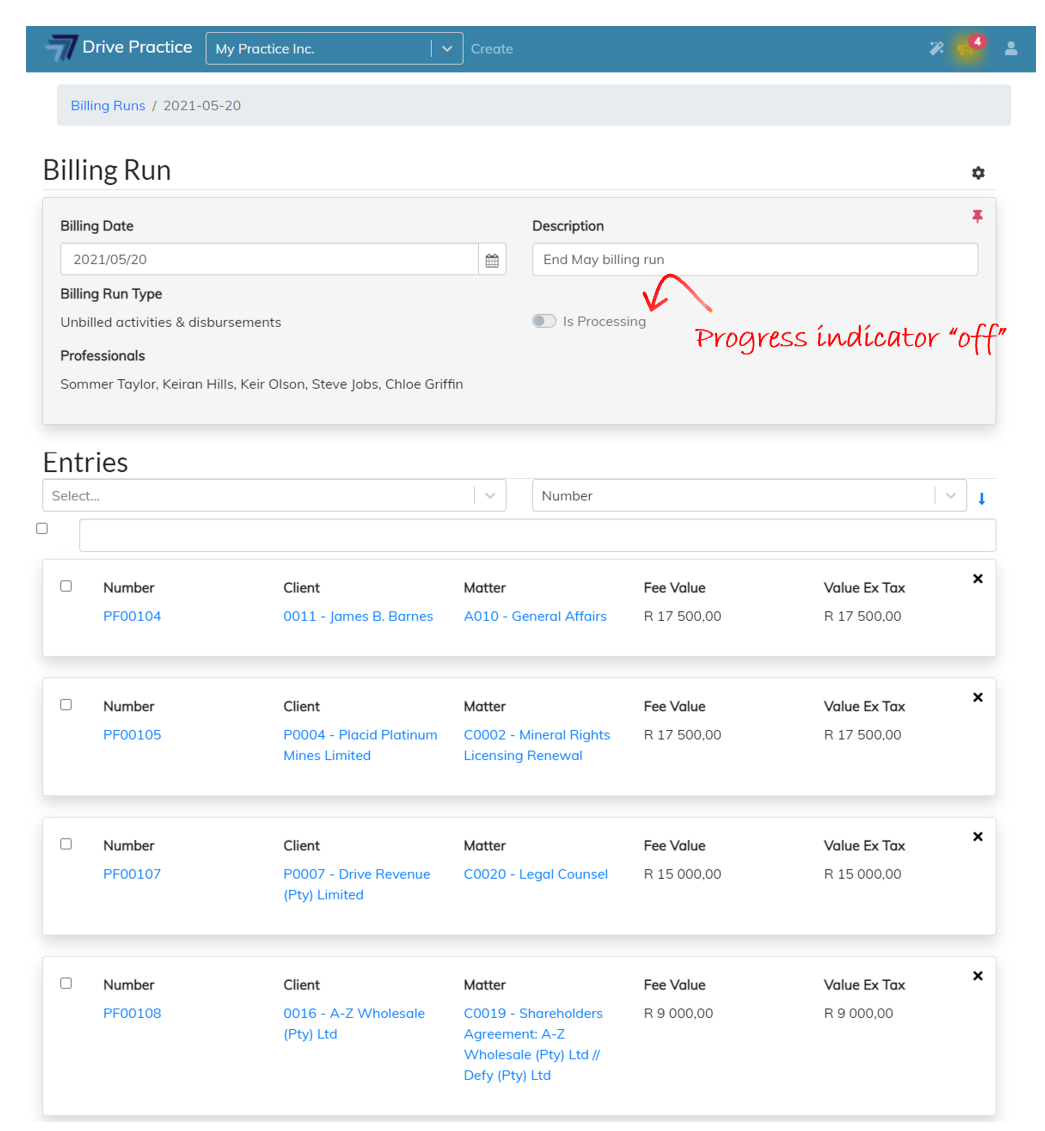Click the magic wand icon in navbar
Viewport: 1045px width, 1131px height.
pyautogui.click(x=936, y=48)
